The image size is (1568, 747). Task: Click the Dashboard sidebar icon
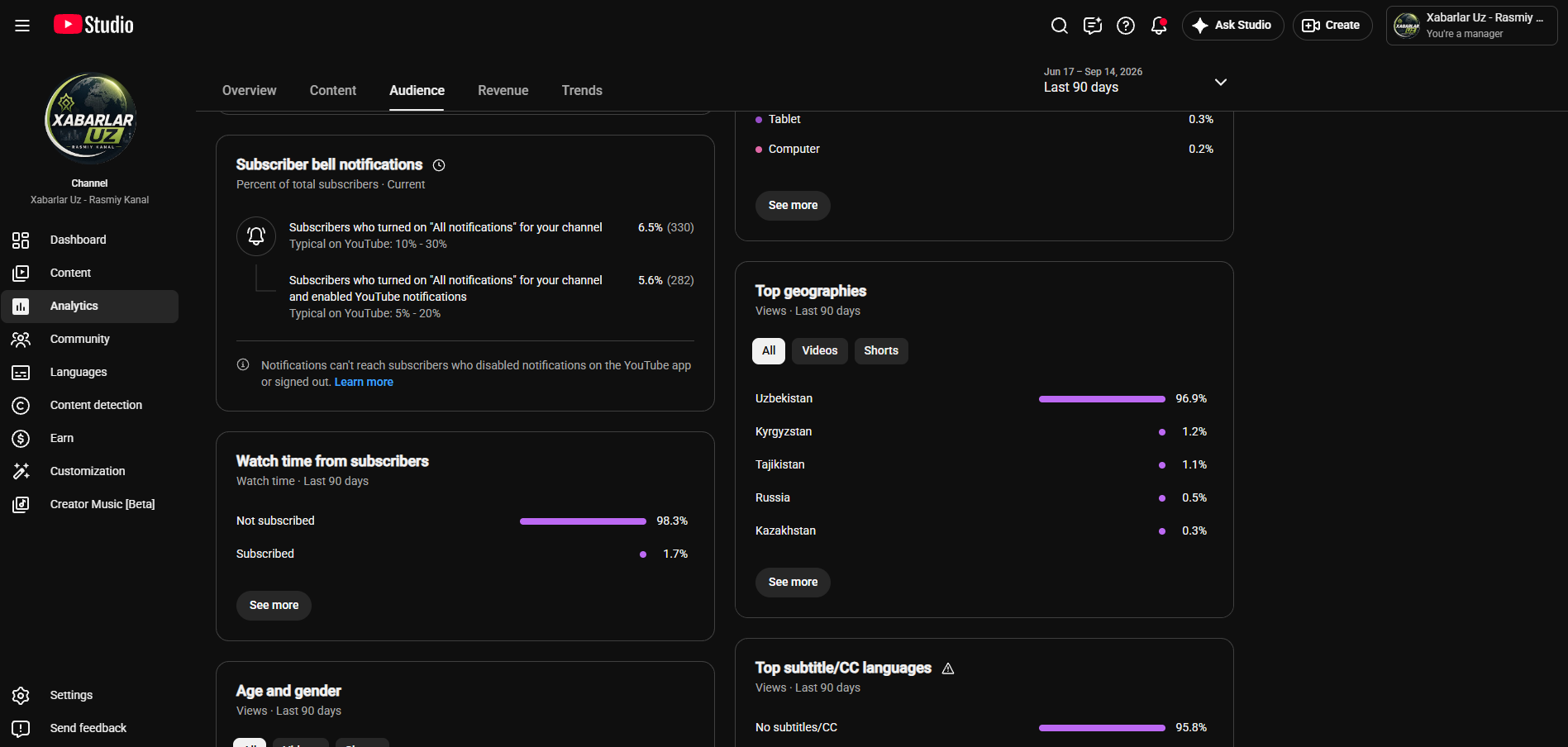(x=21, y=240)
